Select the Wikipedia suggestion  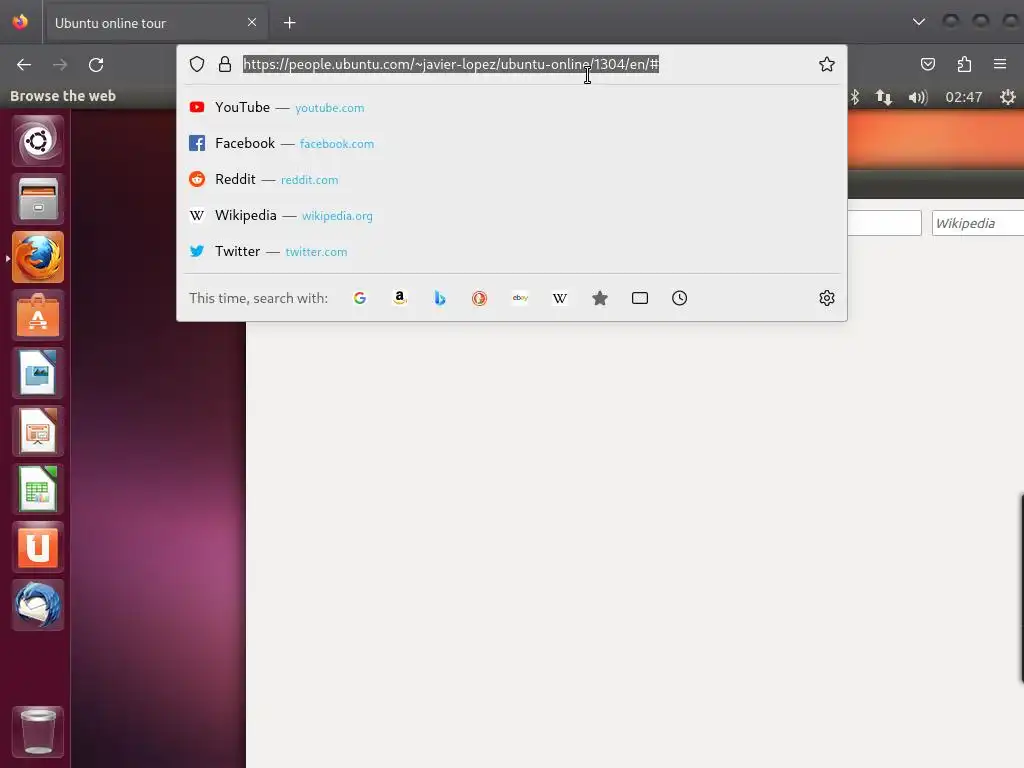tap(513, 215)
